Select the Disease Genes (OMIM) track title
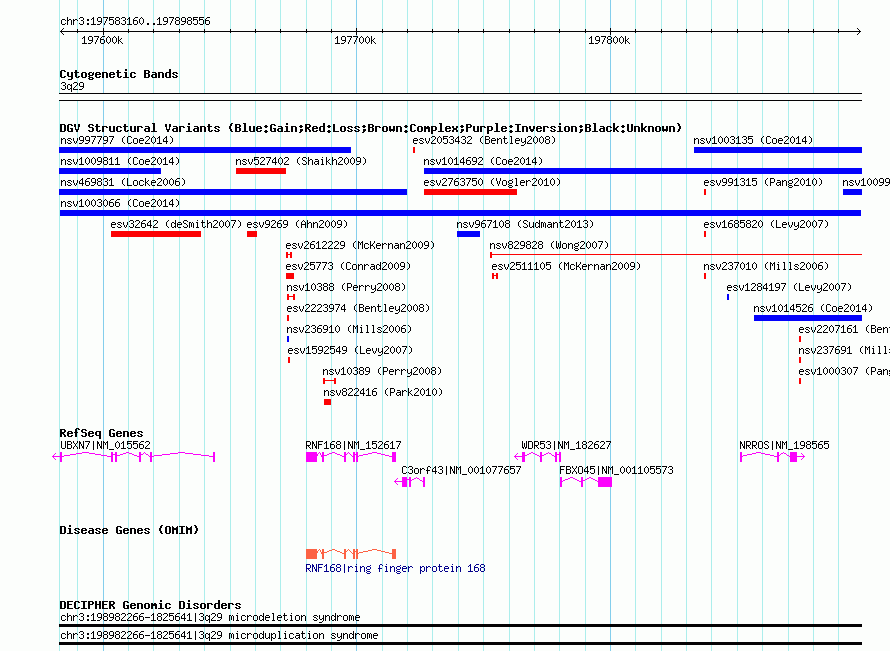The height and width of the screenshot is (651, 890). (x=129, y=530)
